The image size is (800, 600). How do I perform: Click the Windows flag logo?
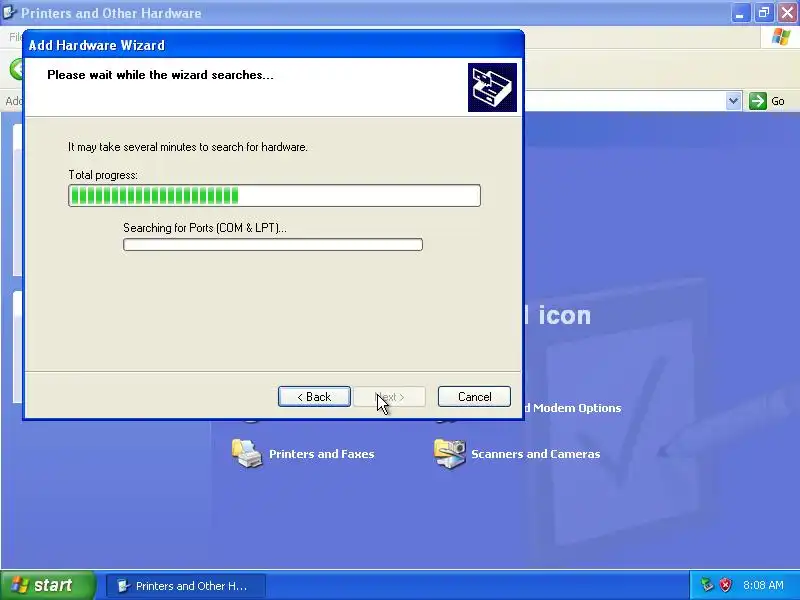[781, 37]
